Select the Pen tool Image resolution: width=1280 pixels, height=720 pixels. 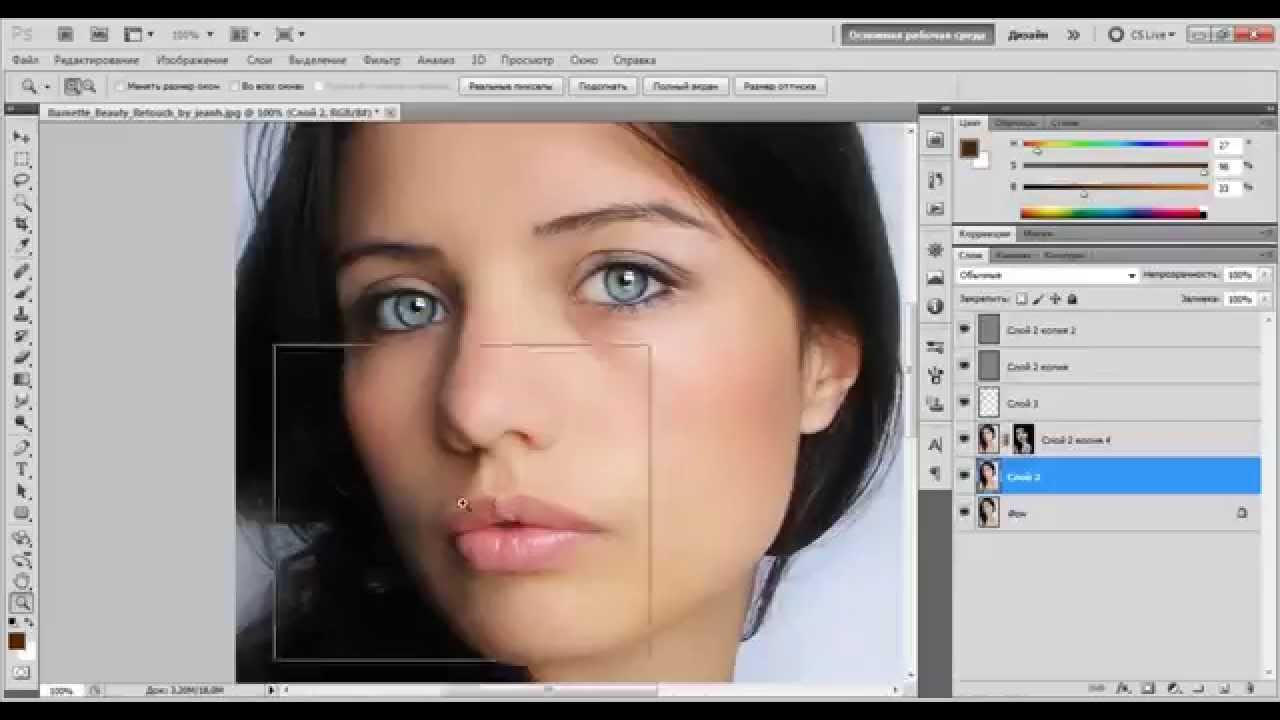pos(21,448)
